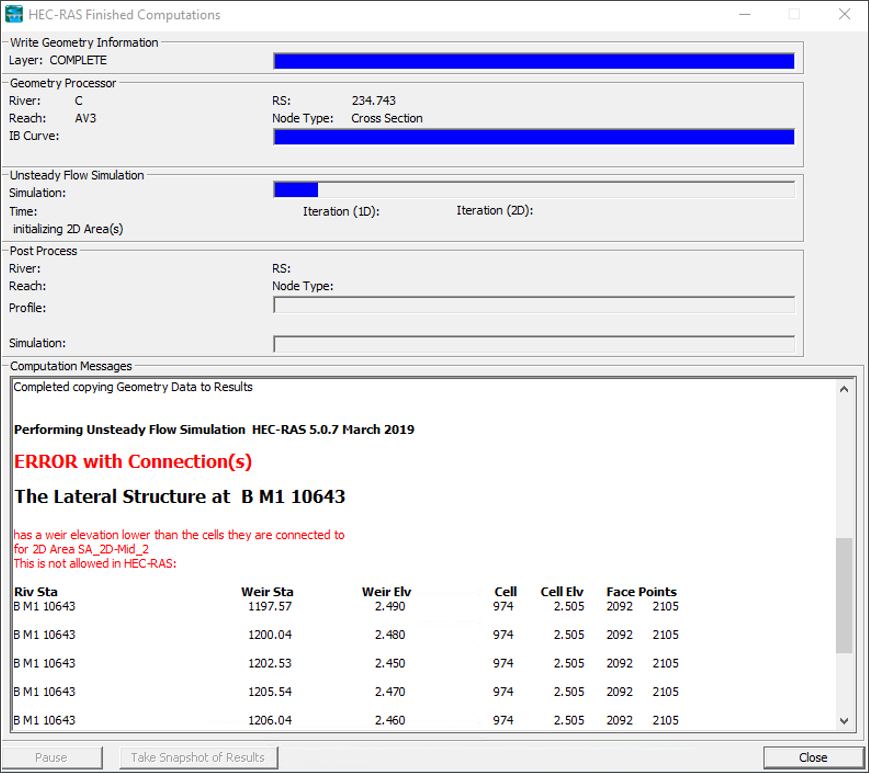Click the Write Geometry Layer progress bar

point(533,61)
